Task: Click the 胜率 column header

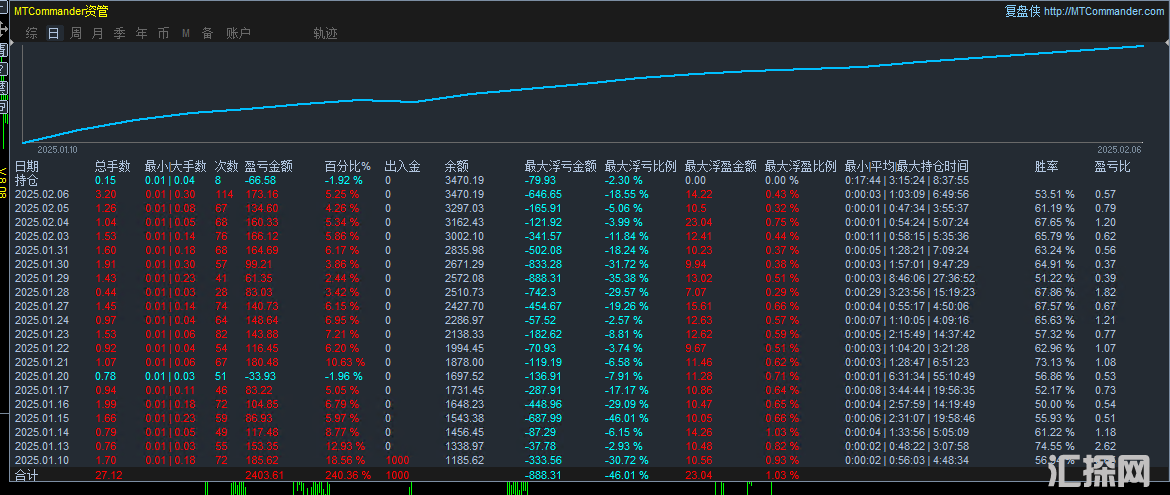Action: (1047, 166)
